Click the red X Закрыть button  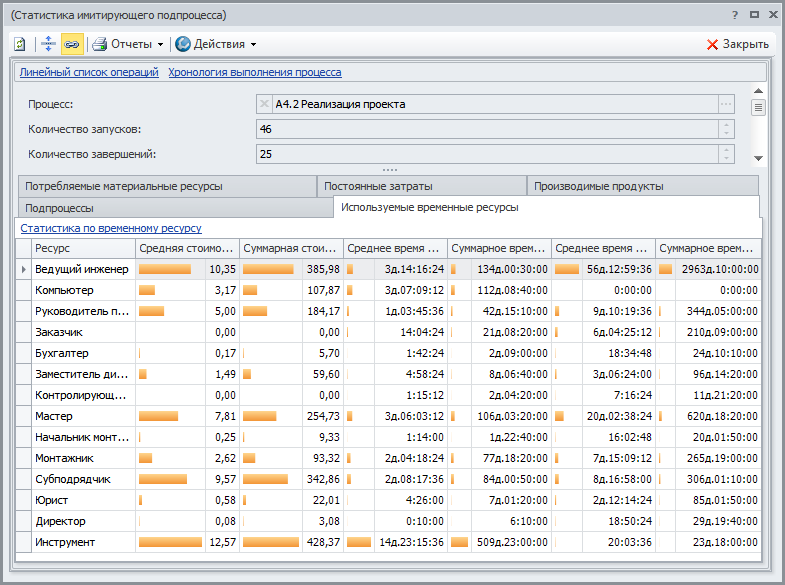tap(737, 44)
